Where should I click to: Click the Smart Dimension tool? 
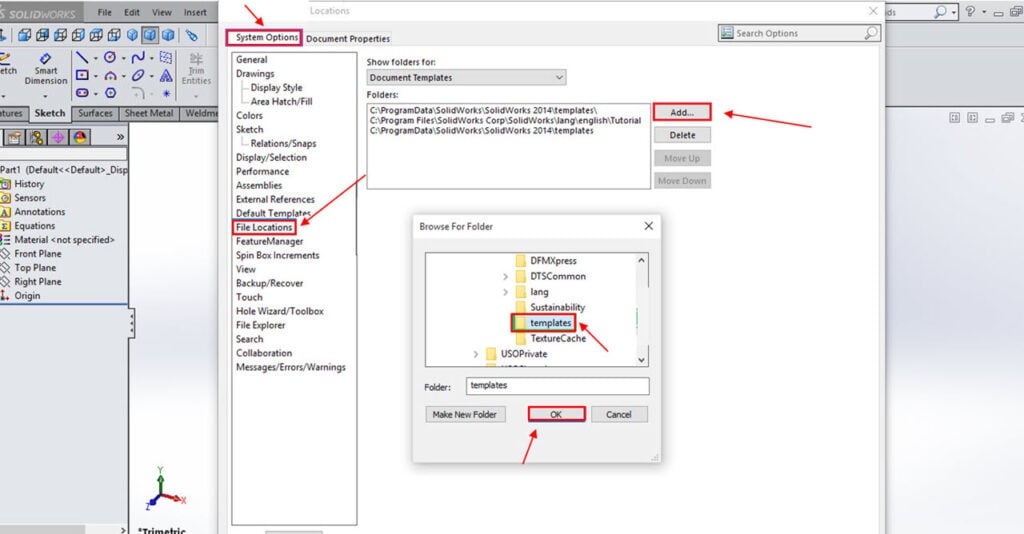point(46,69)
